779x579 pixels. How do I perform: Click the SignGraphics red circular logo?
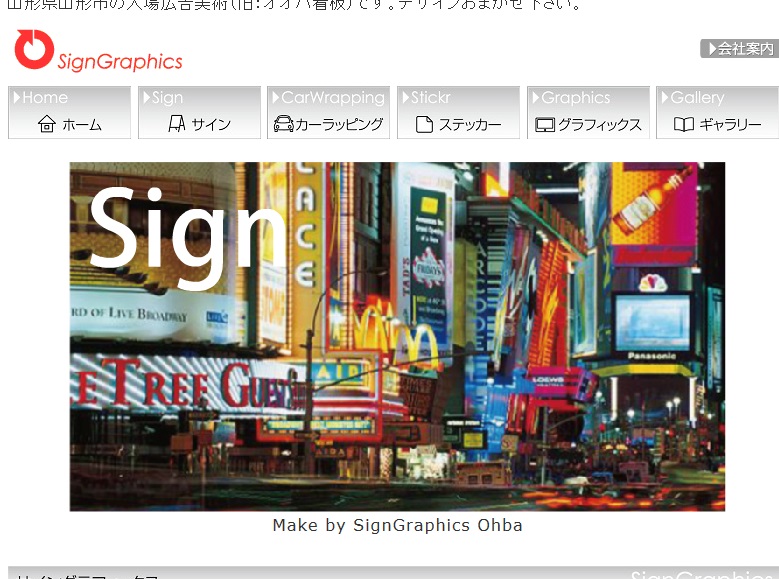click(x=34, y=49)
